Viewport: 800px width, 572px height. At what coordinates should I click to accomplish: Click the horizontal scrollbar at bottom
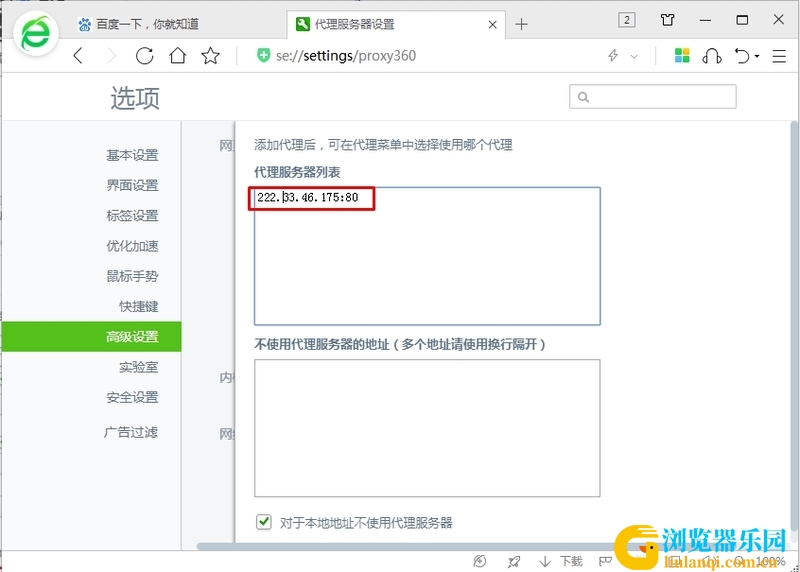pos(408,546)
